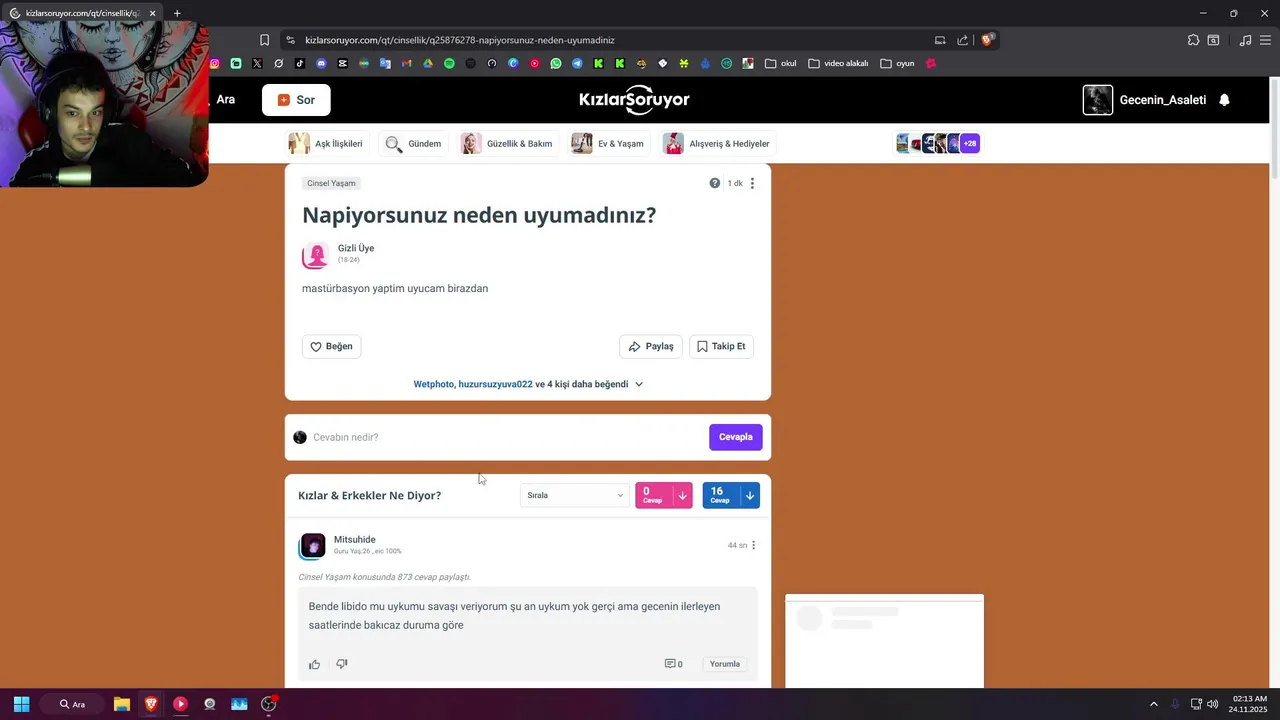Click the Windows taskbar Ara search box
Viewport: 1280px width, 720px height.
pyautogui.click(x=73, y=704)
